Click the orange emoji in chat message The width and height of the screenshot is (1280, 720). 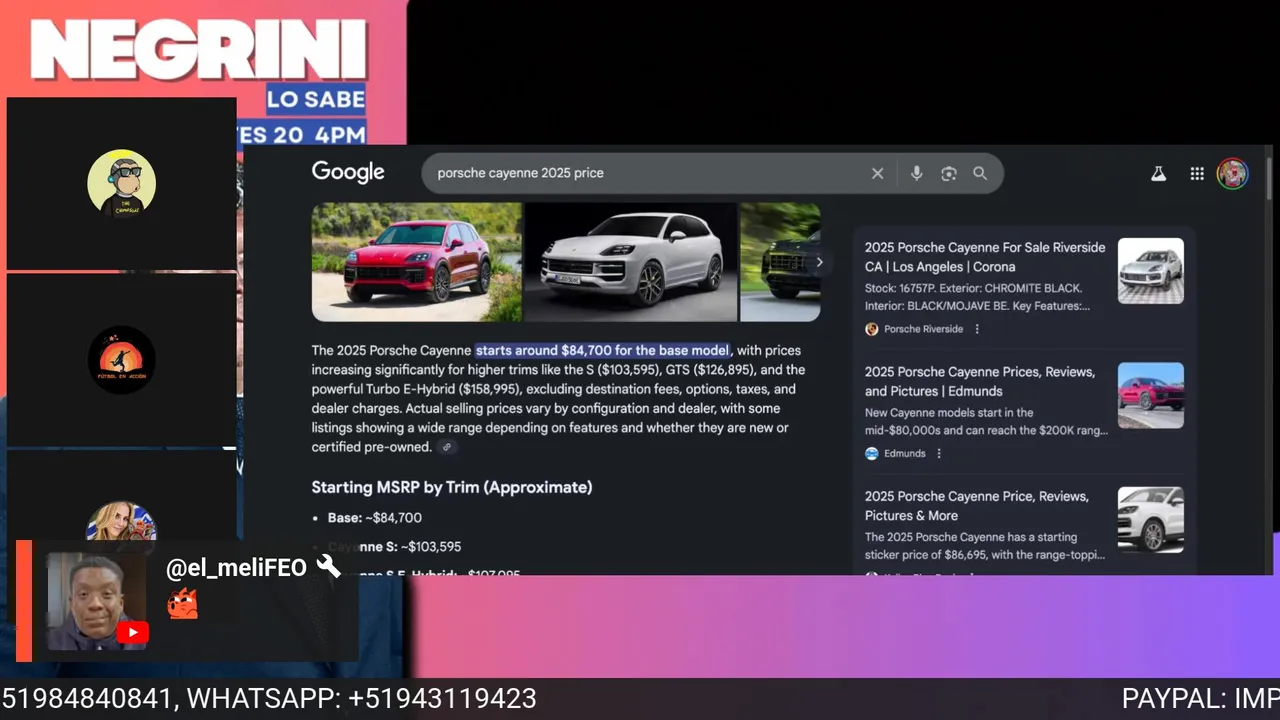click(x=182, y=604)
